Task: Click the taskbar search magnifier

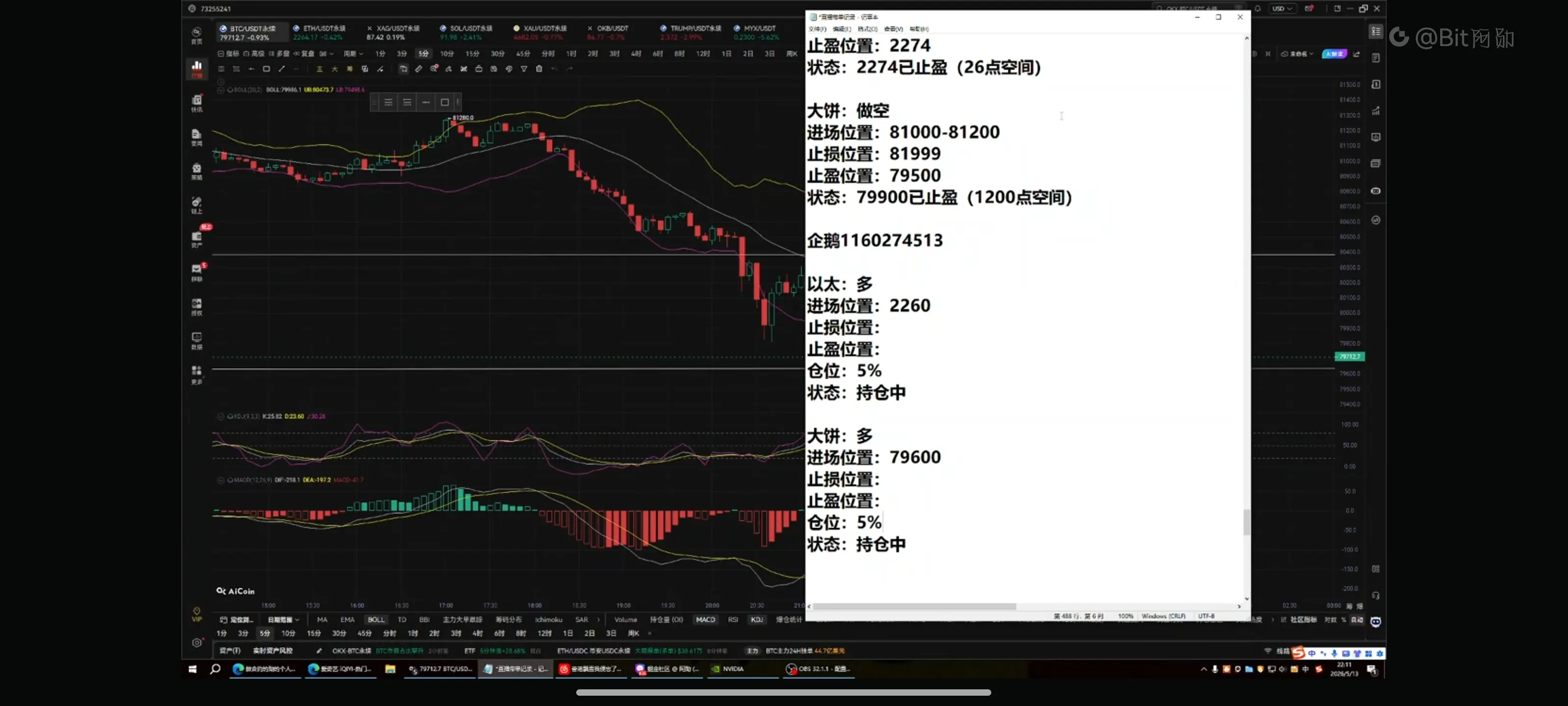Action: 215,669
